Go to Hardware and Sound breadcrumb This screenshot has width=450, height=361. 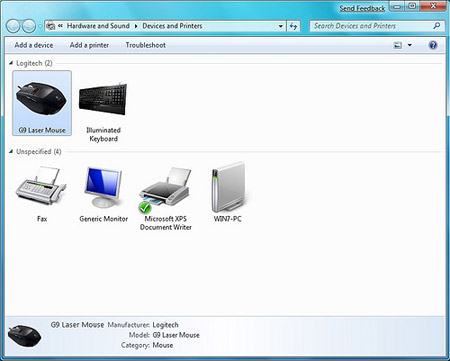[x=98, y=26]
